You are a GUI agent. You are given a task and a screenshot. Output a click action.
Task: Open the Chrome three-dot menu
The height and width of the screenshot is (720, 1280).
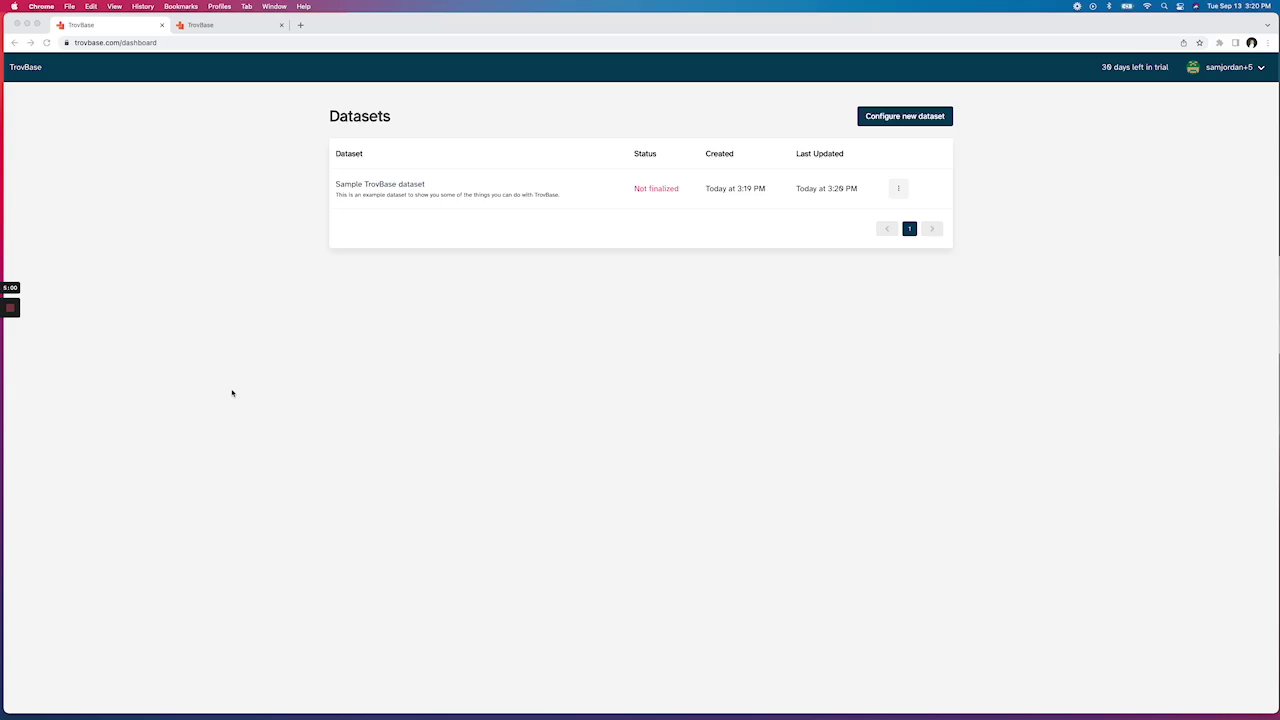(x=1267, y=43)
